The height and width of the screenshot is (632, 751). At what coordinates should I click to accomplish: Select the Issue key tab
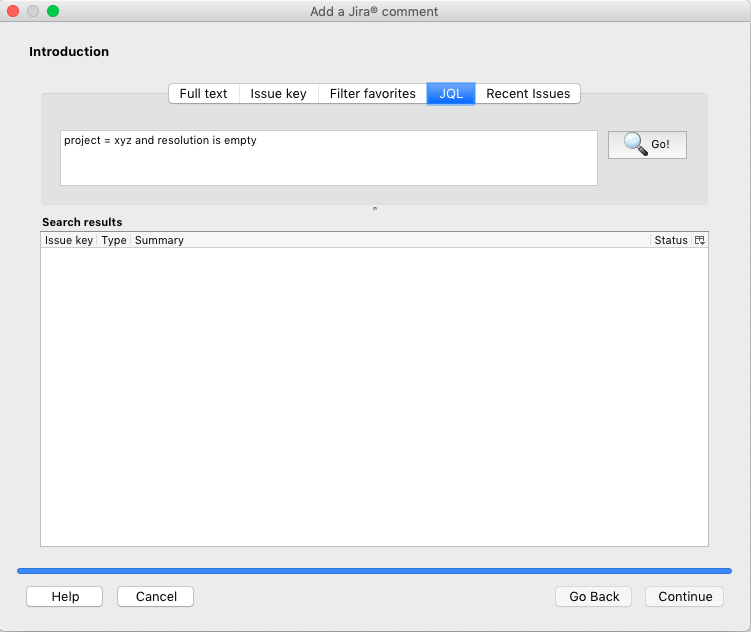coord(278,93)
